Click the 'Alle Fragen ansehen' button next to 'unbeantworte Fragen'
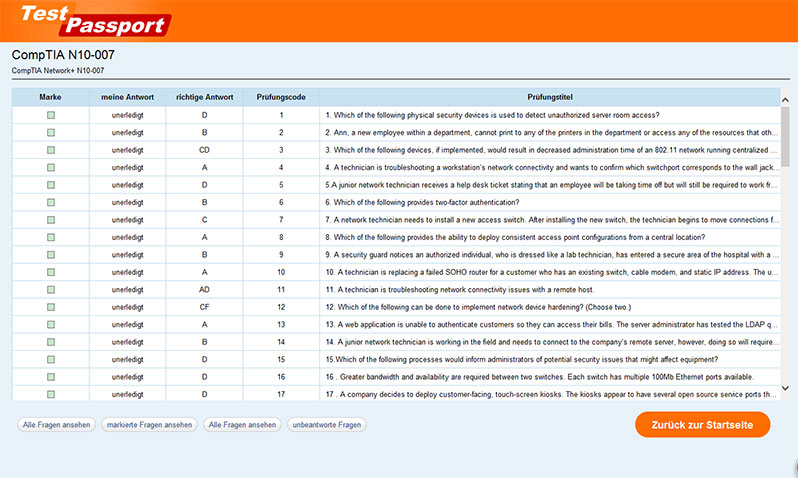Viewport: 798px width, 478px height. (242, 425)
